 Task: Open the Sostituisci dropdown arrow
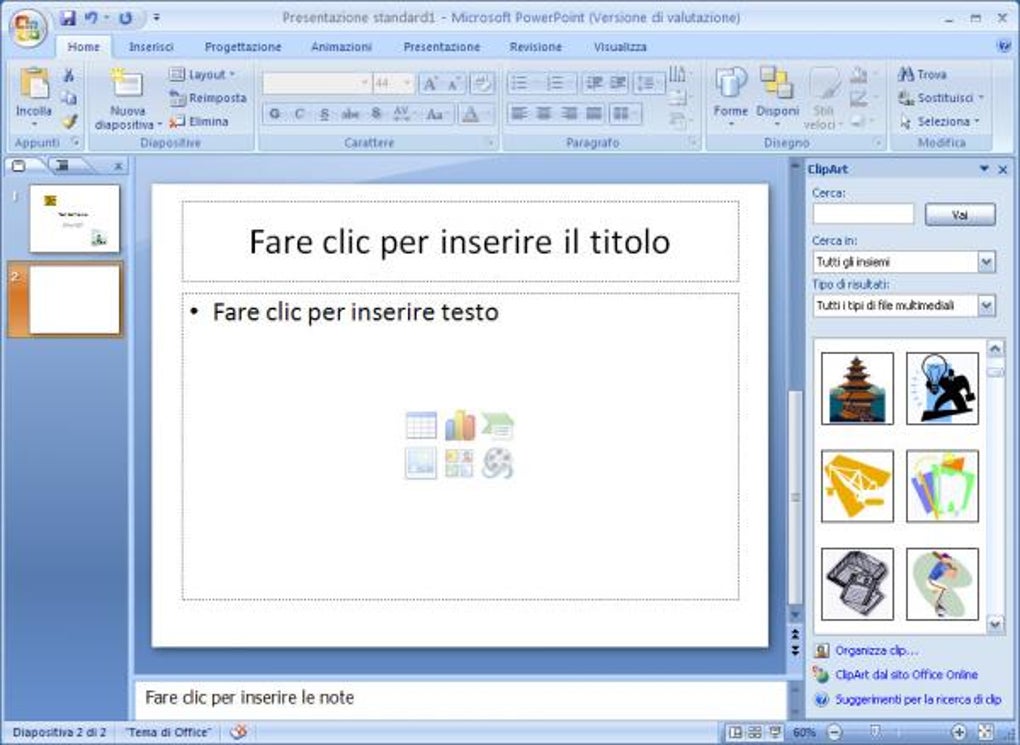980,98
